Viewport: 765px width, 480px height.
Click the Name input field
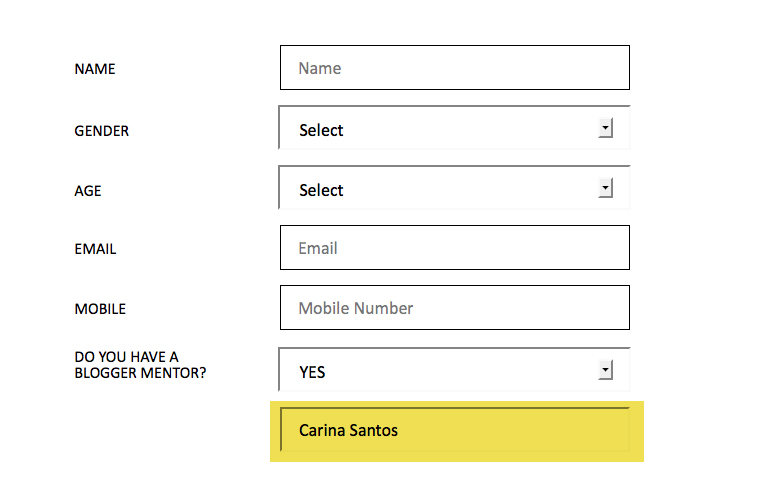pyautogui.click(x=454, y=68)
